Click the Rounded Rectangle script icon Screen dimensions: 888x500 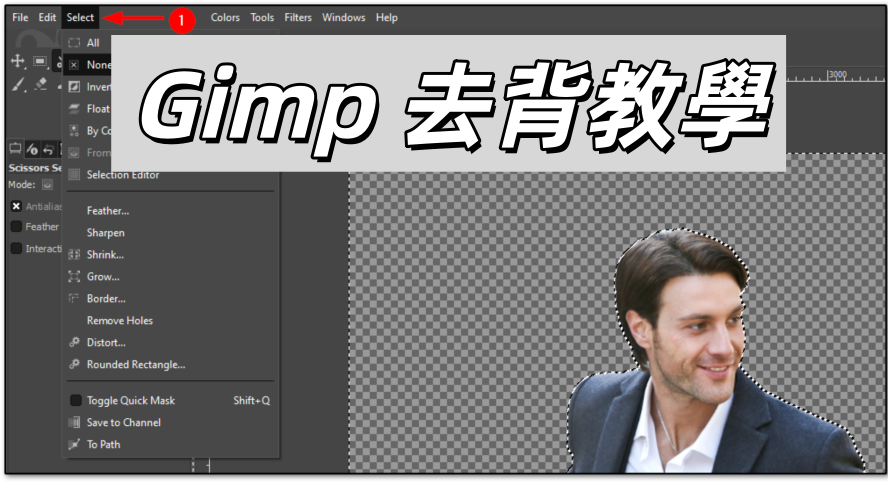[74, 364]
